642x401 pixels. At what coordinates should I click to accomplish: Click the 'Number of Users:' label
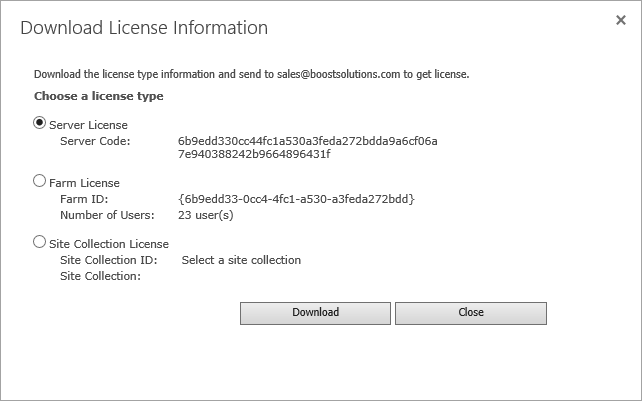coord(107,215)
